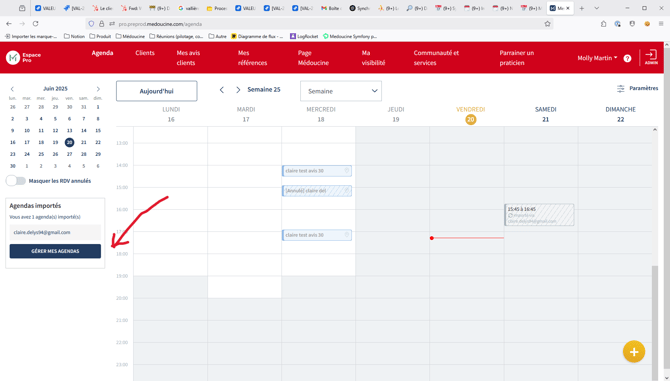This screenshot has width=670, height=381.
Task: Open the Agenda menu item
Action: click(103, 53)
